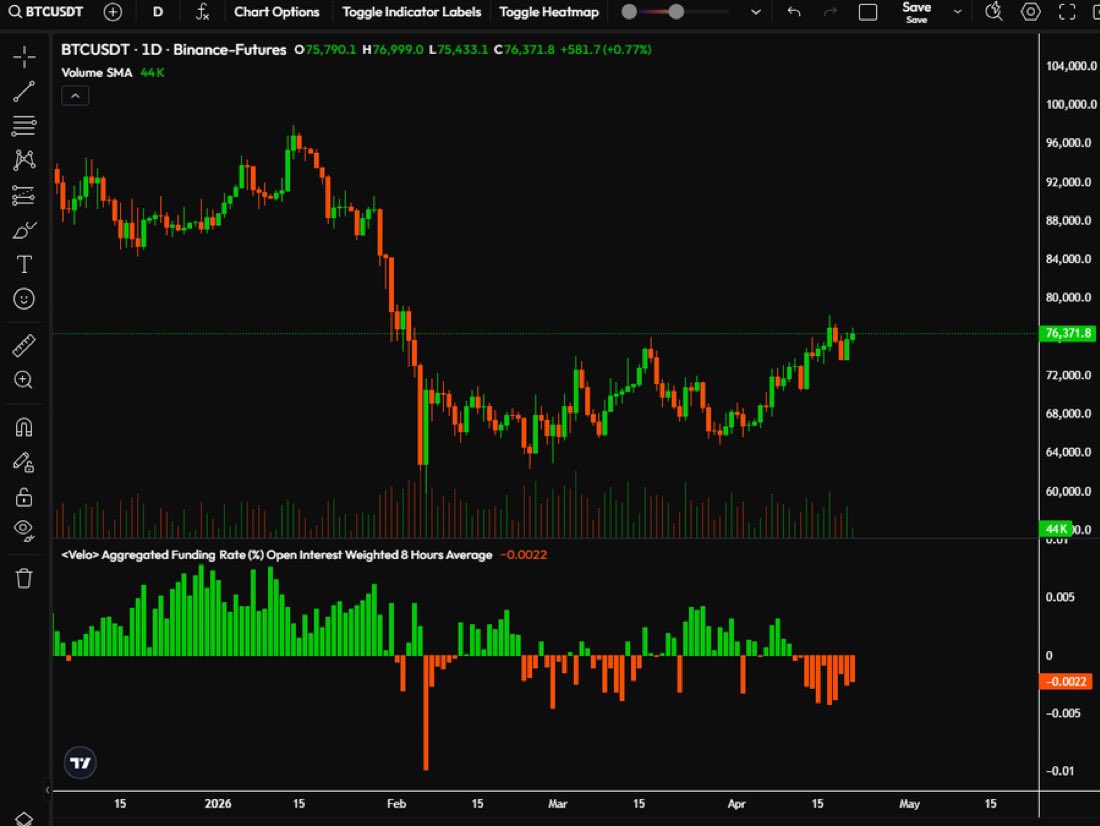This screenshot has height=826, width=1100.
Task: Click the TradingView logo badge
Action: [80, 763]
